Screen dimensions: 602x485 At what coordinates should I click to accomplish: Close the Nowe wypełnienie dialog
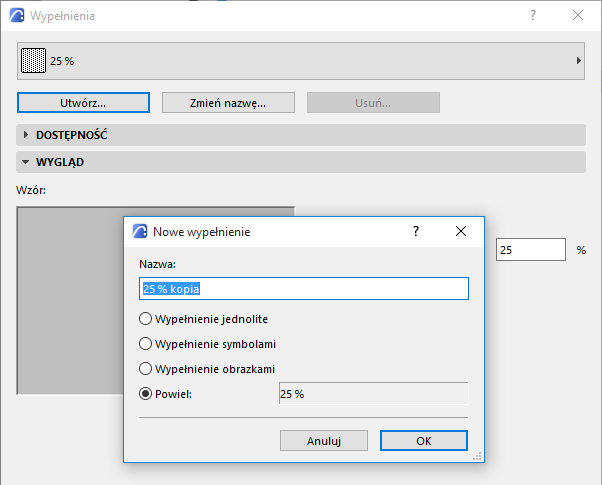coord(461,231)
